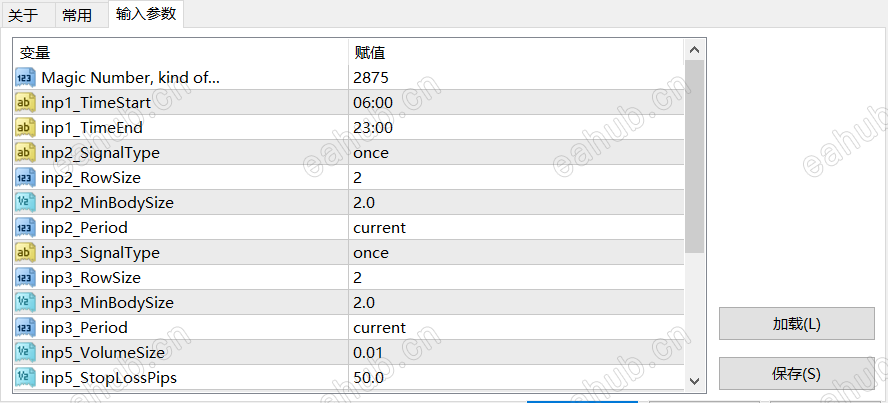888x403 pixels.
Task: Click the inp2_RowSize variable name
Action: [x=91, y=178]
